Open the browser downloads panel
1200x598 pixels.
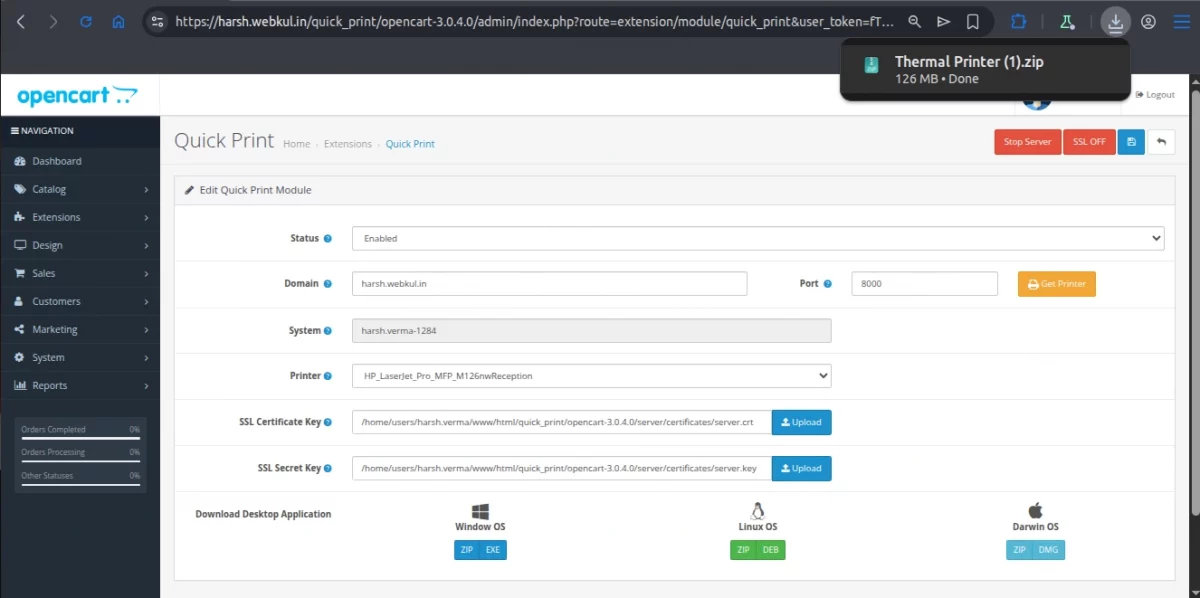pos(1115,20)
